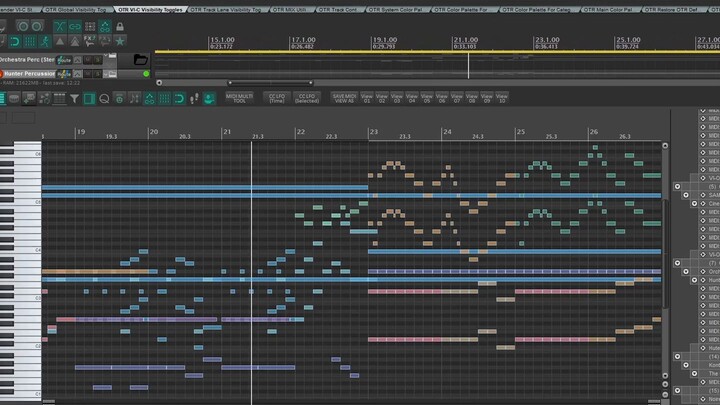Viewport: 720px width, 405px height.
Task: Toggle the teal loop icon in the MIDI toolbar
Action: pyautogui.click(x=179, y=98)
